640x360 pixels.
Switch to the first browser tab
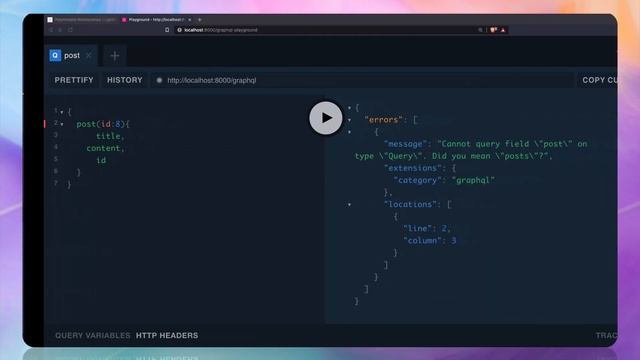[82, 20]
